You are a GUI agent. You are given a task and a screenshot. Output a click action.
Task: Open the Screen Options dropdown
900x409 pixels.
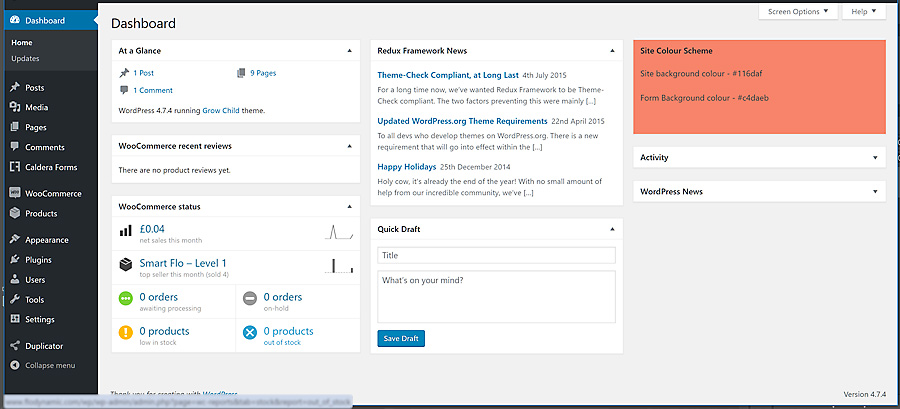[797, 12]
